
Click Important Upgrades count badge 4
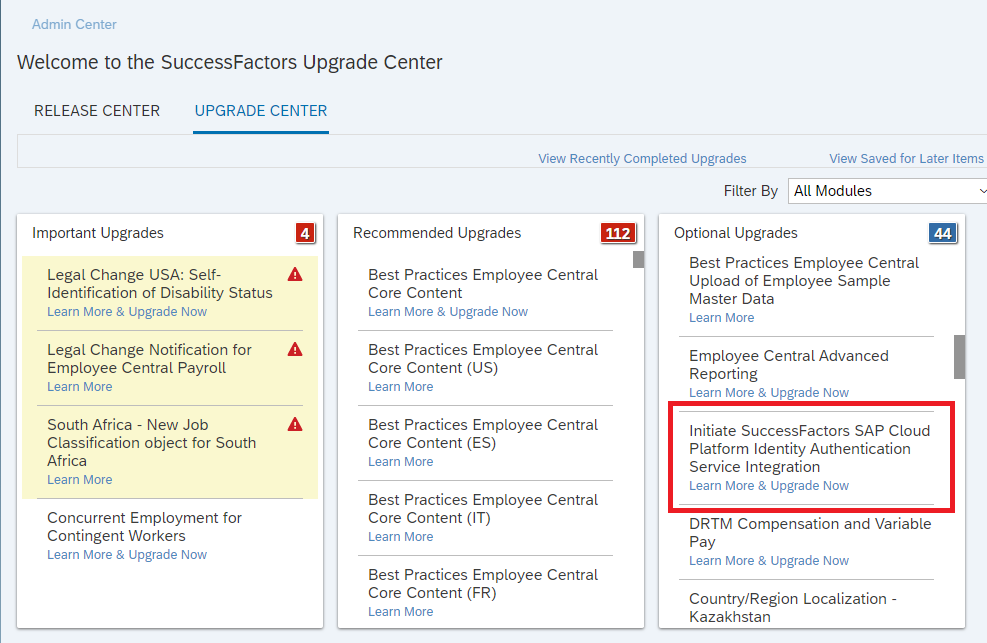point(305,233)
